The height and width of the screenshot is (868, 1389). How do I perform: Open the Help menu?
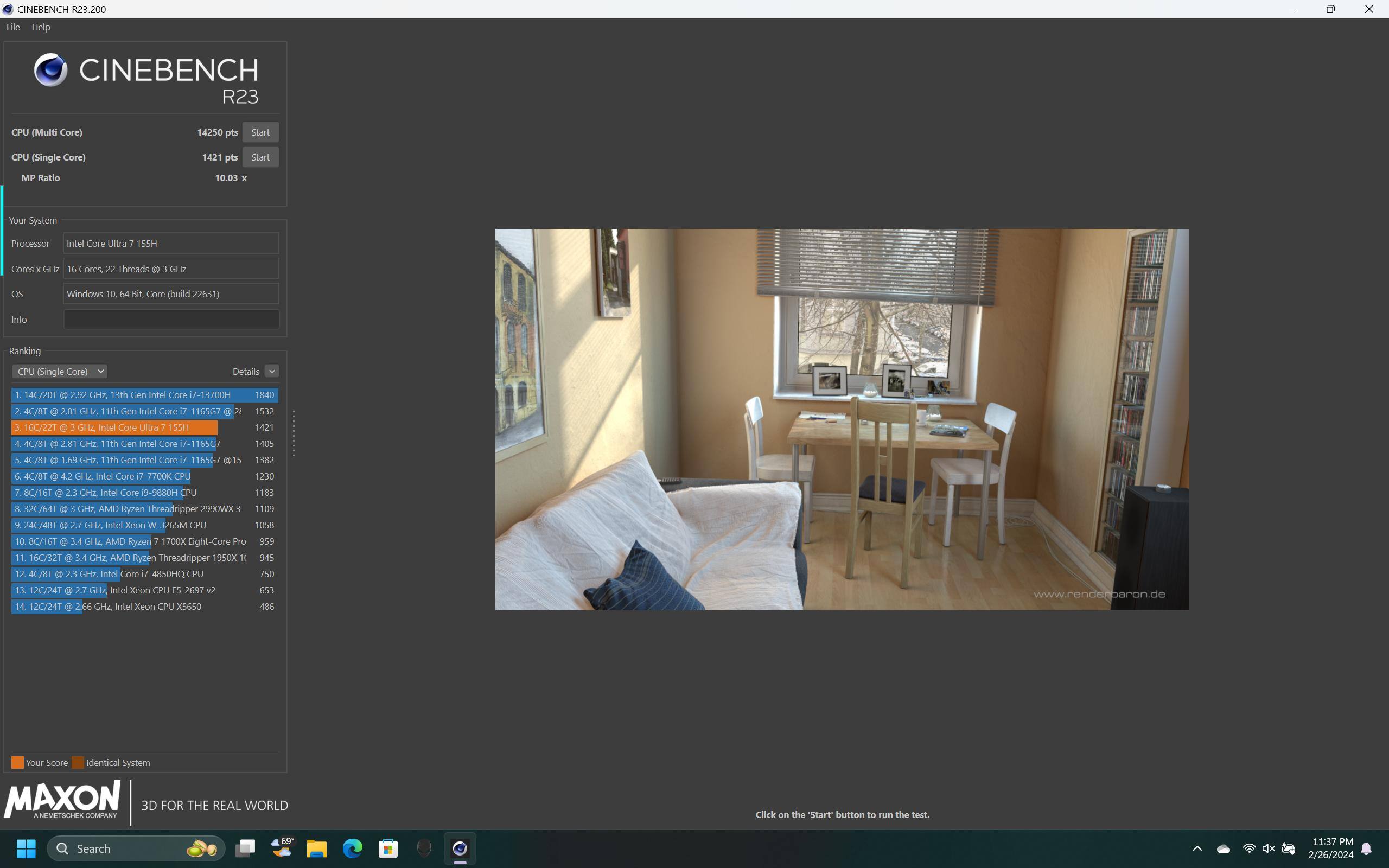point(41,27)
